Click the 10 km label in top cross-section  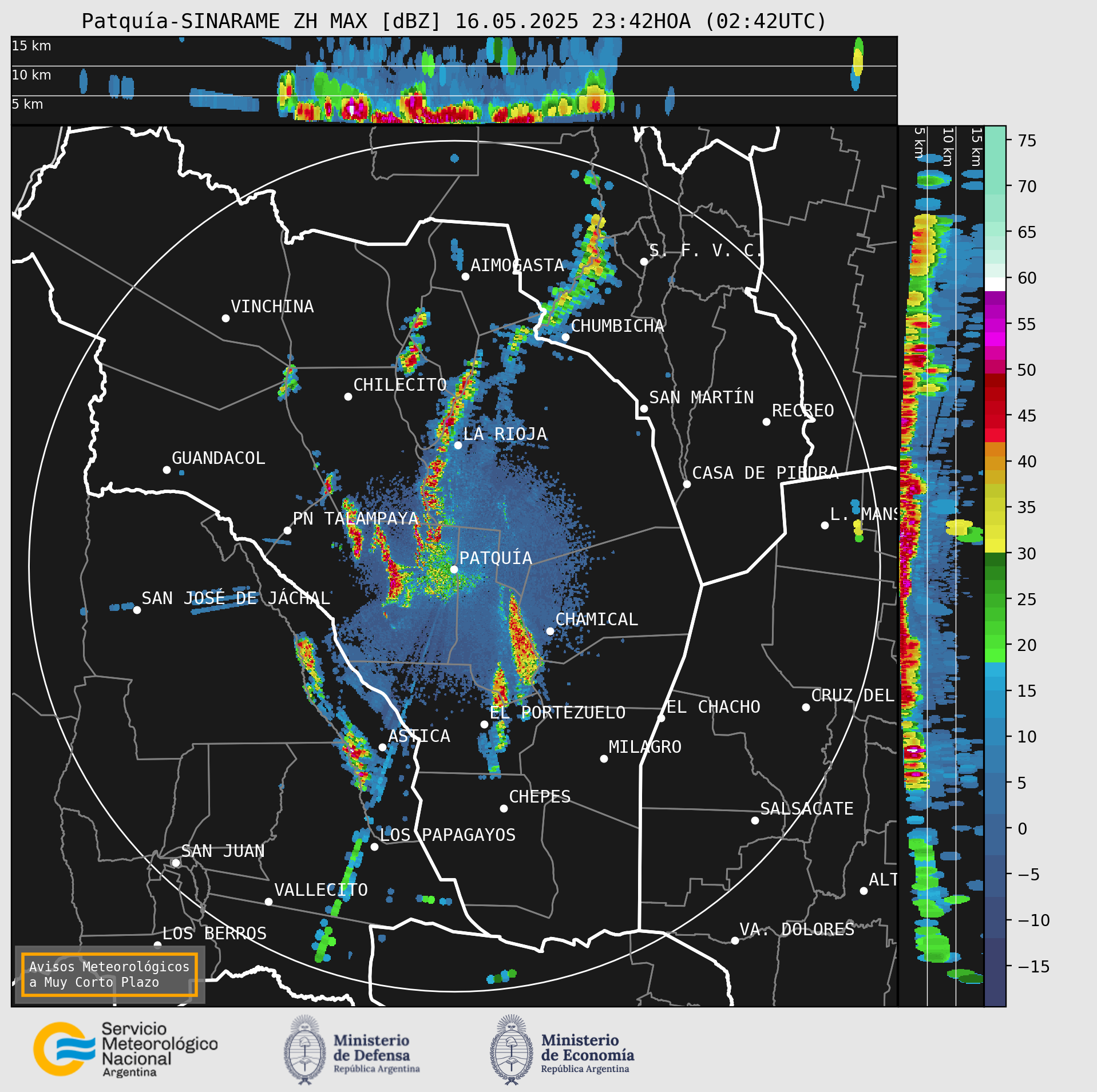[x=31, y=75]
